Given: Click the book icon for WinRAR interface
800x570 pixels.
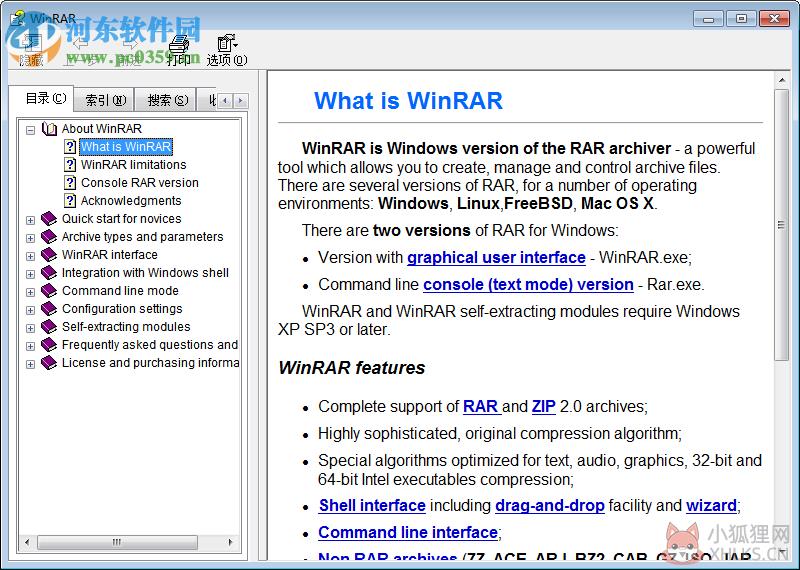Looking at the screenshot, I should 49,254.
